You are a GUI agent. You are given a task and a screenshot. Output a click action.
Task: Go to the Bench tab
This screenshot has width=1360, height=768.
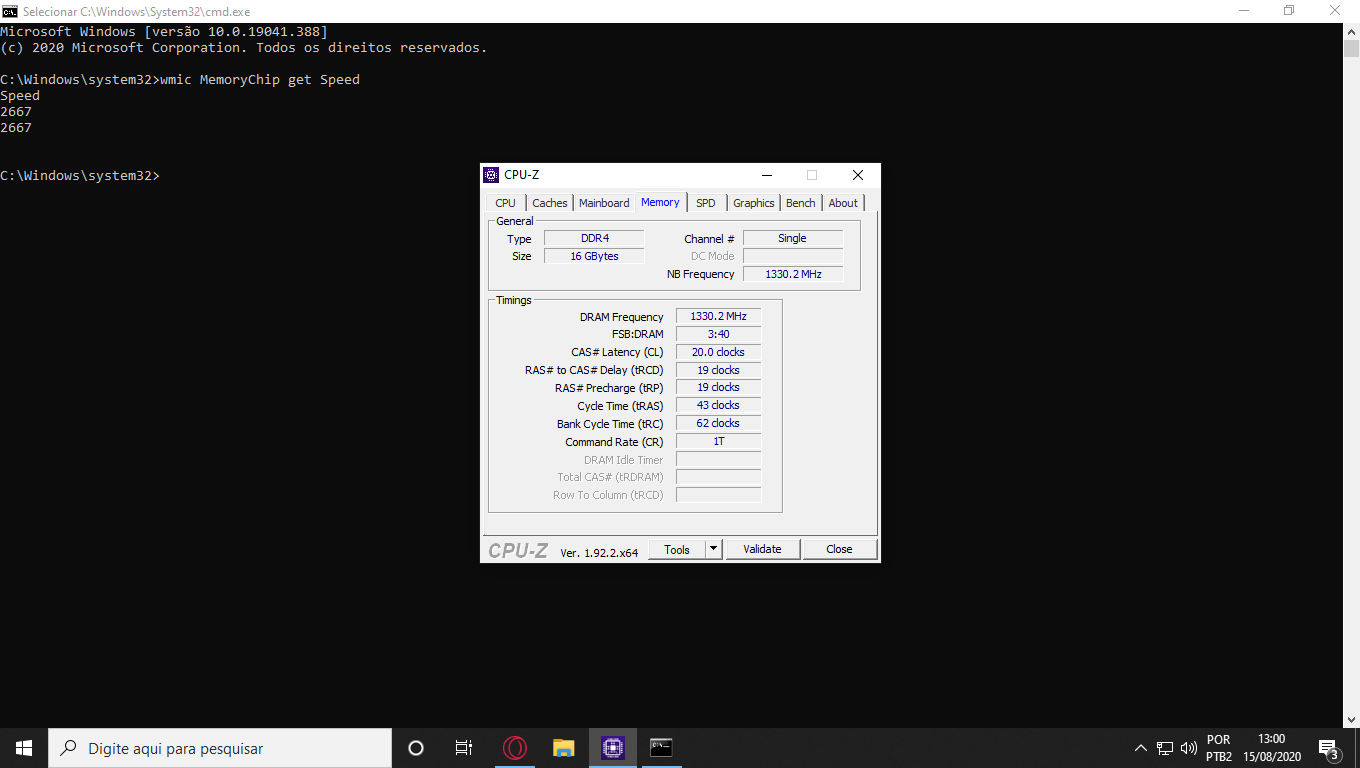click(801, 203)
